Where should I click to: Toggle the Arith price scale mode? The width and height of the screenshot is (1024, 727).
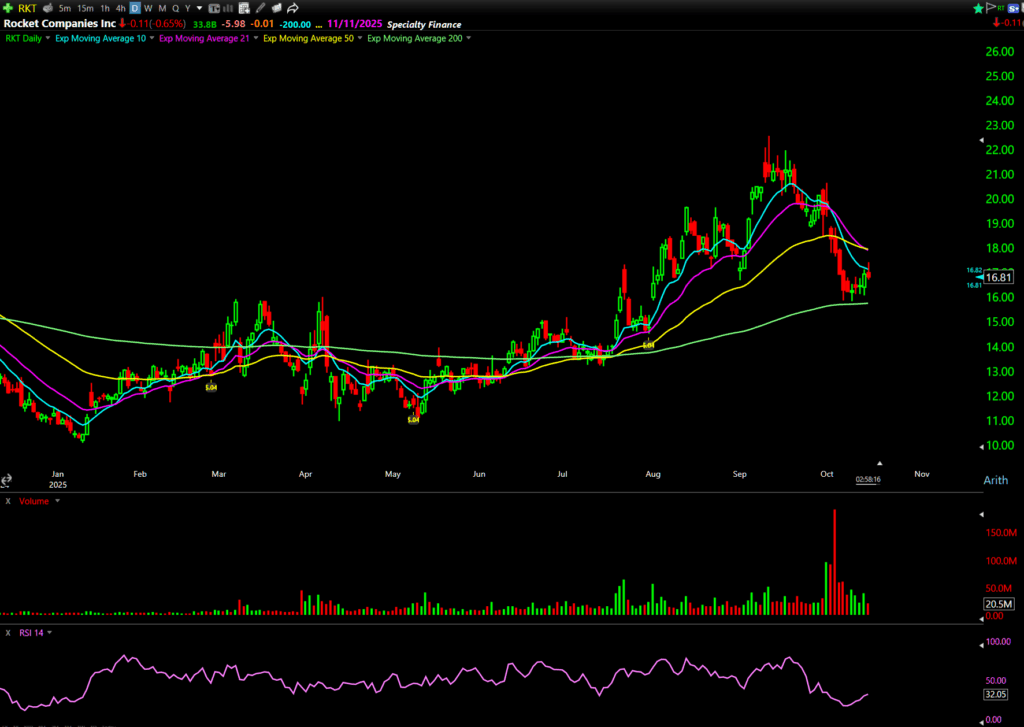tap(995, 481)
